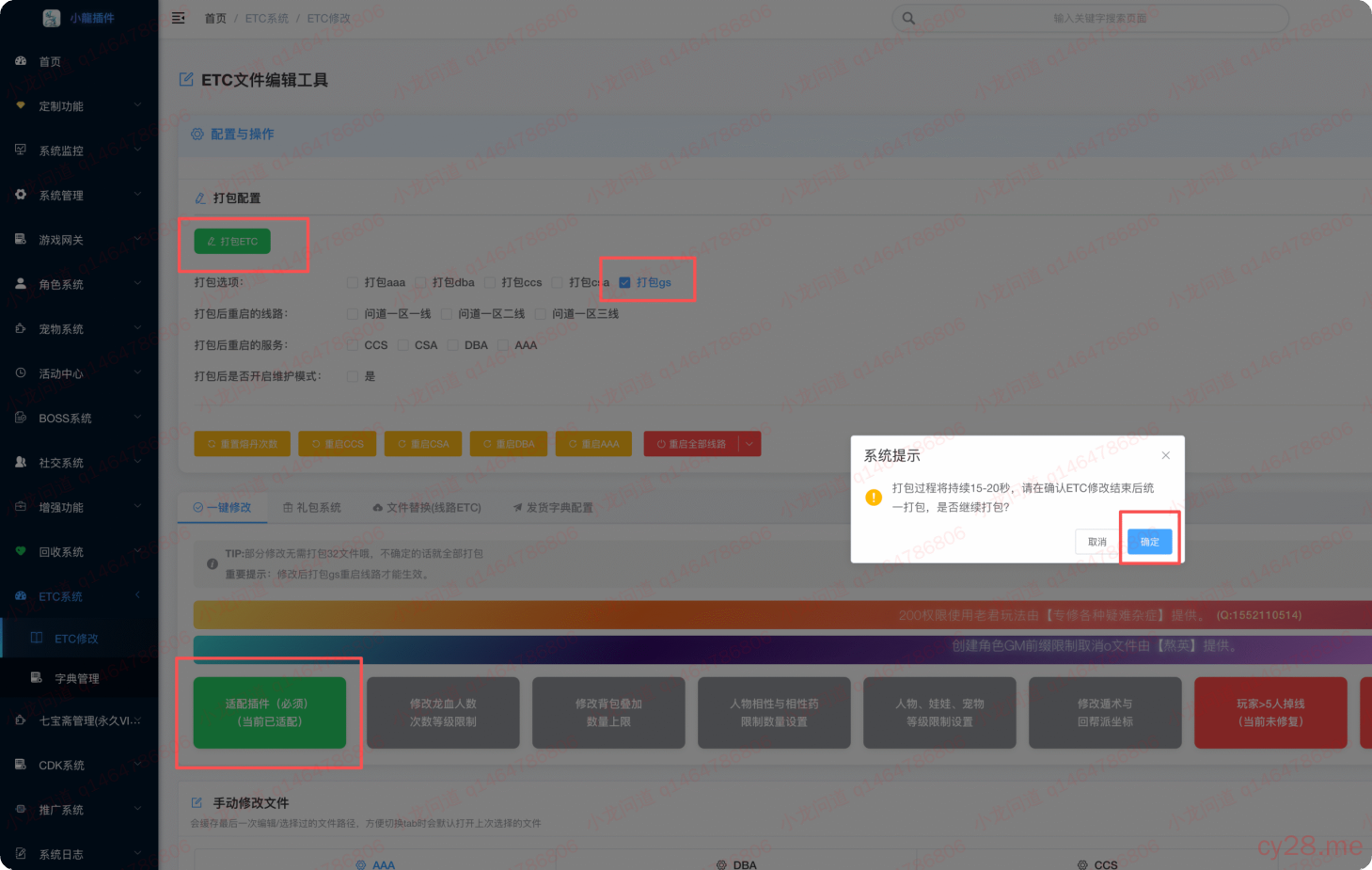Image resolution: width=1372 pixels, height=870 pixels.
Task: Click the 社交系统 icon in the sidebar
Action: pyautogui.click(x=20, y=462)
